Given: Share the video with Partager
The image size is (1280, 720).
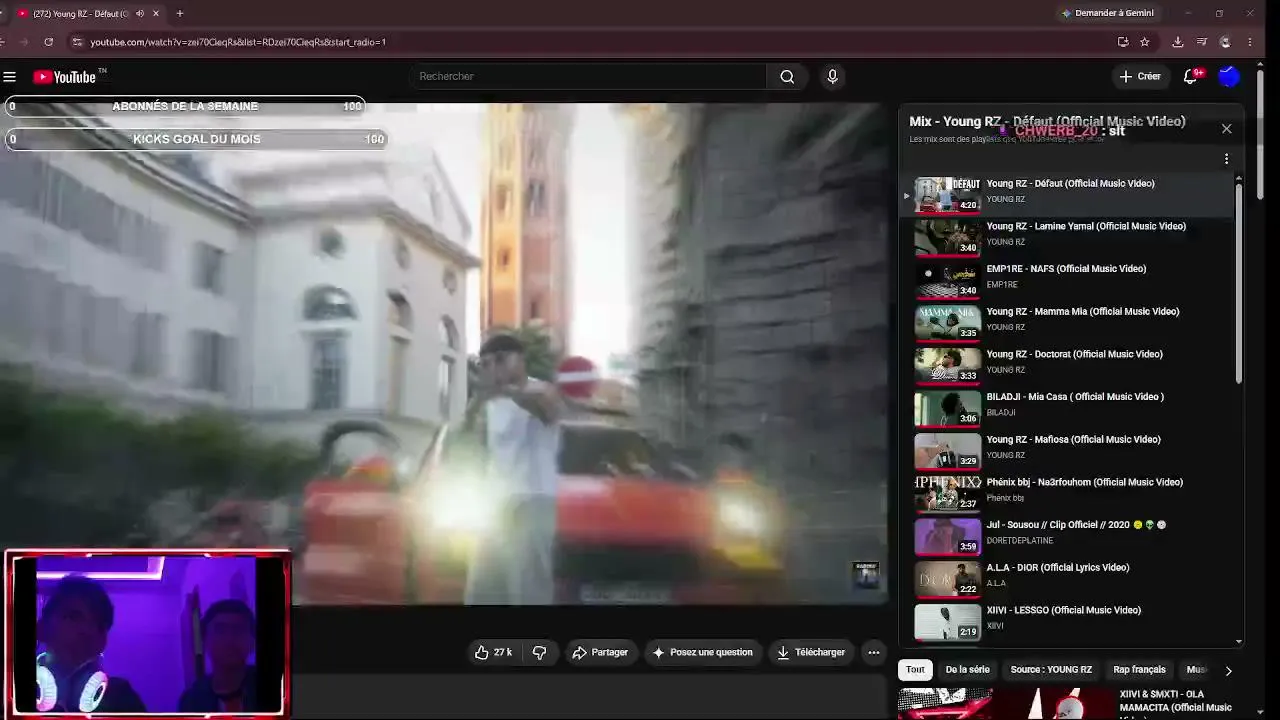Looking at the screenshot, I should 600,652.
